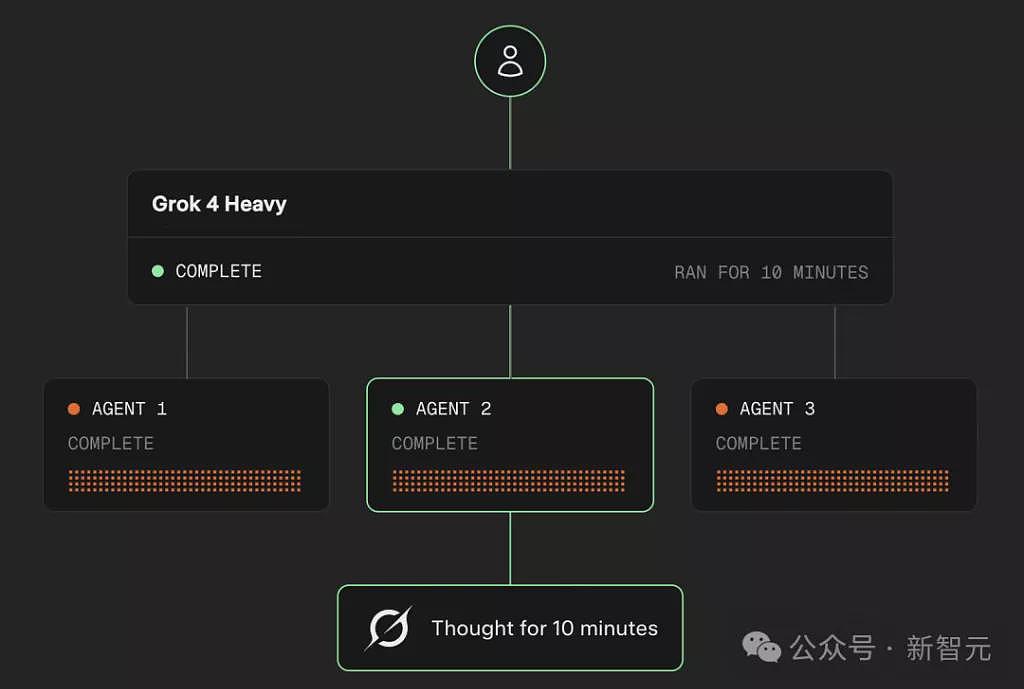
Task: Open the Agent 3 card
Action: pos(834,445)
